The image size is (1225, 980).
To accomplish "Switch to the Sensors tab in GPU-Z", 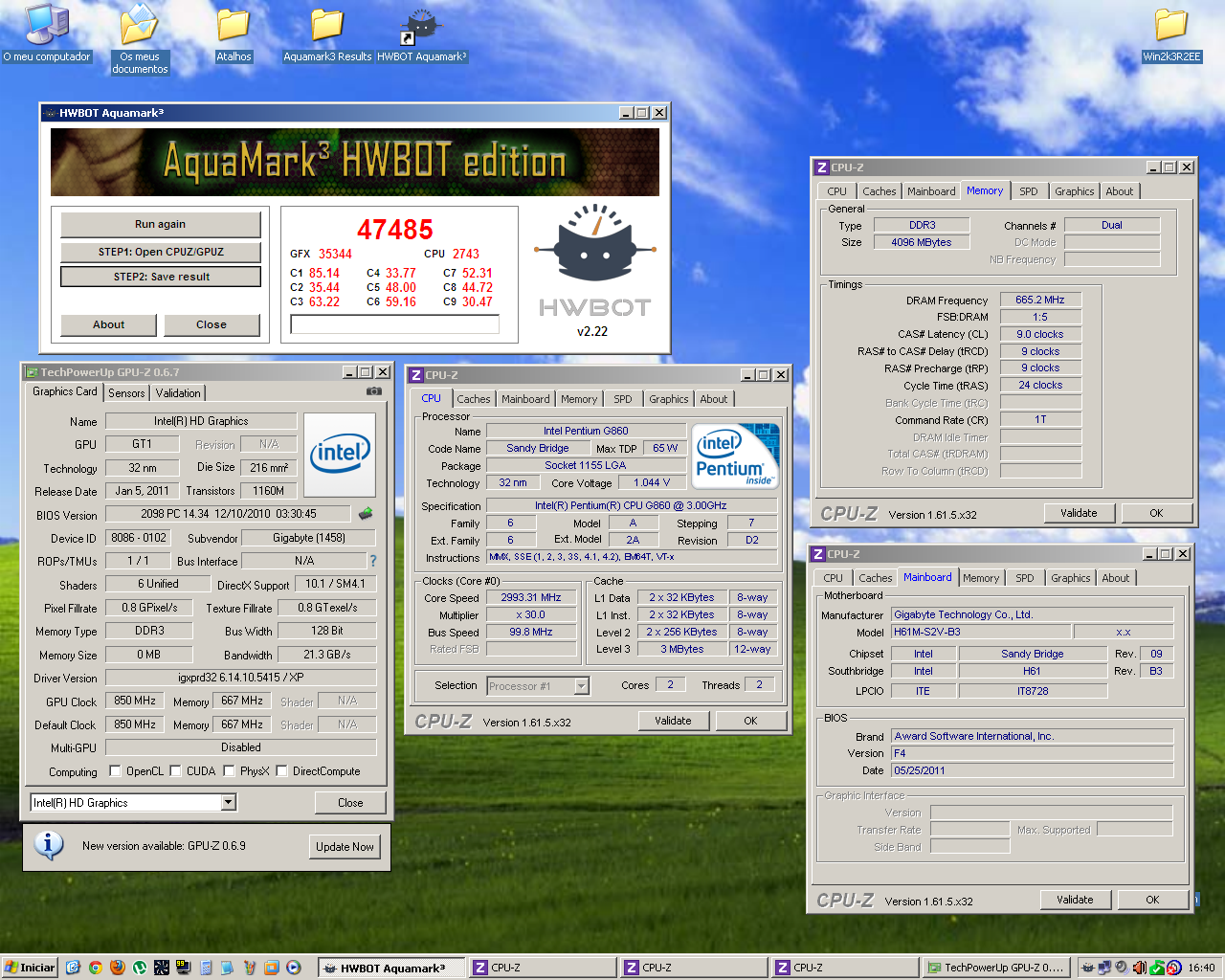I will [126, 393].
